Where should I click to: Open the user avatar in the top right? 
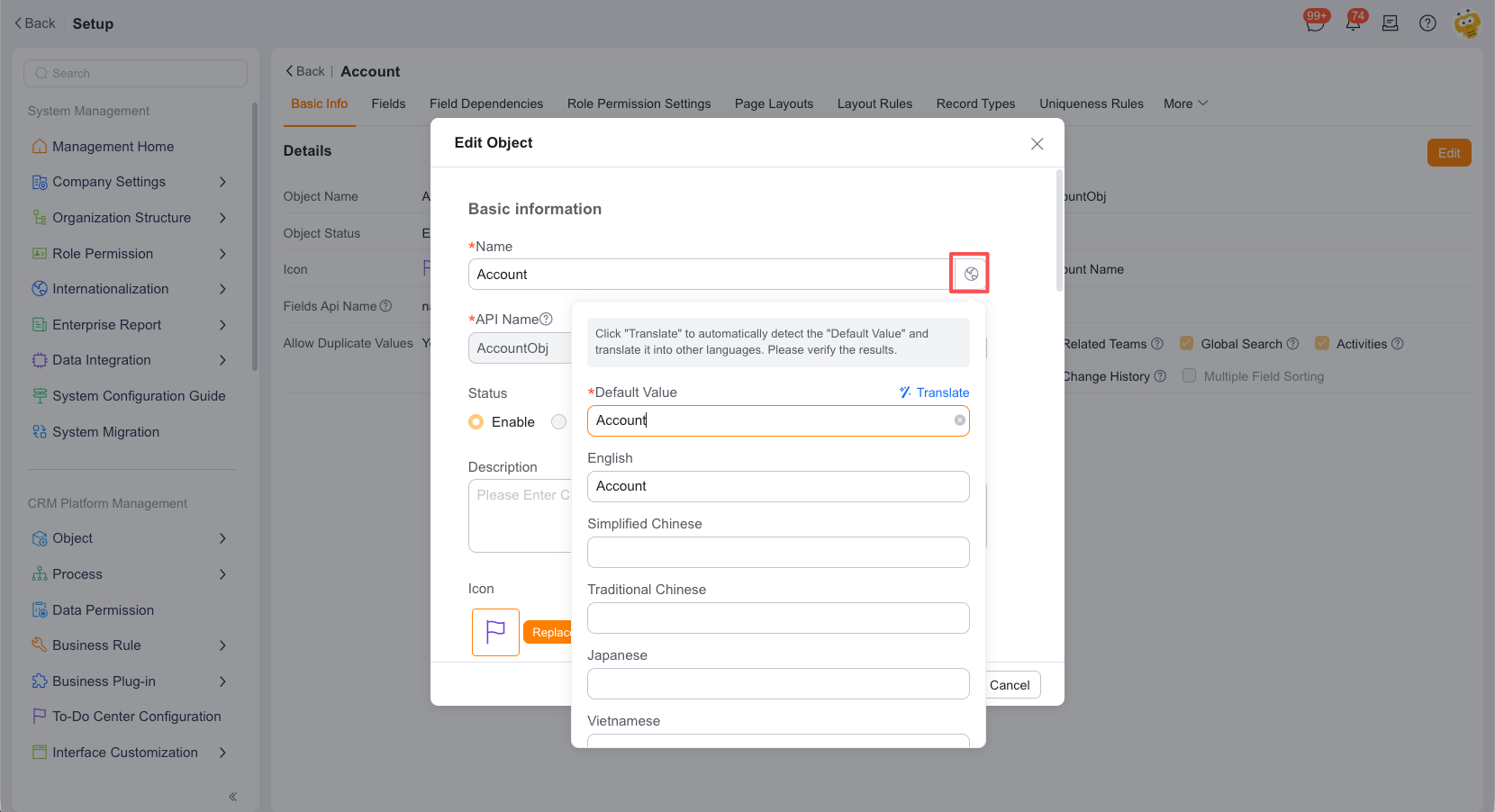pyautogui.click(x=1467, y=23)
